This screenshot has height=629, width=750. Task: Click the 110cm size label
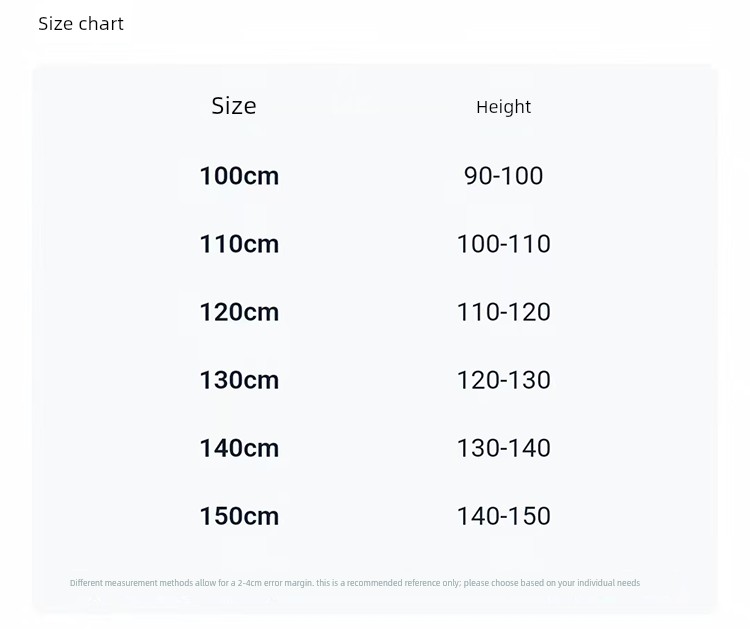click(x=239, y=244)
